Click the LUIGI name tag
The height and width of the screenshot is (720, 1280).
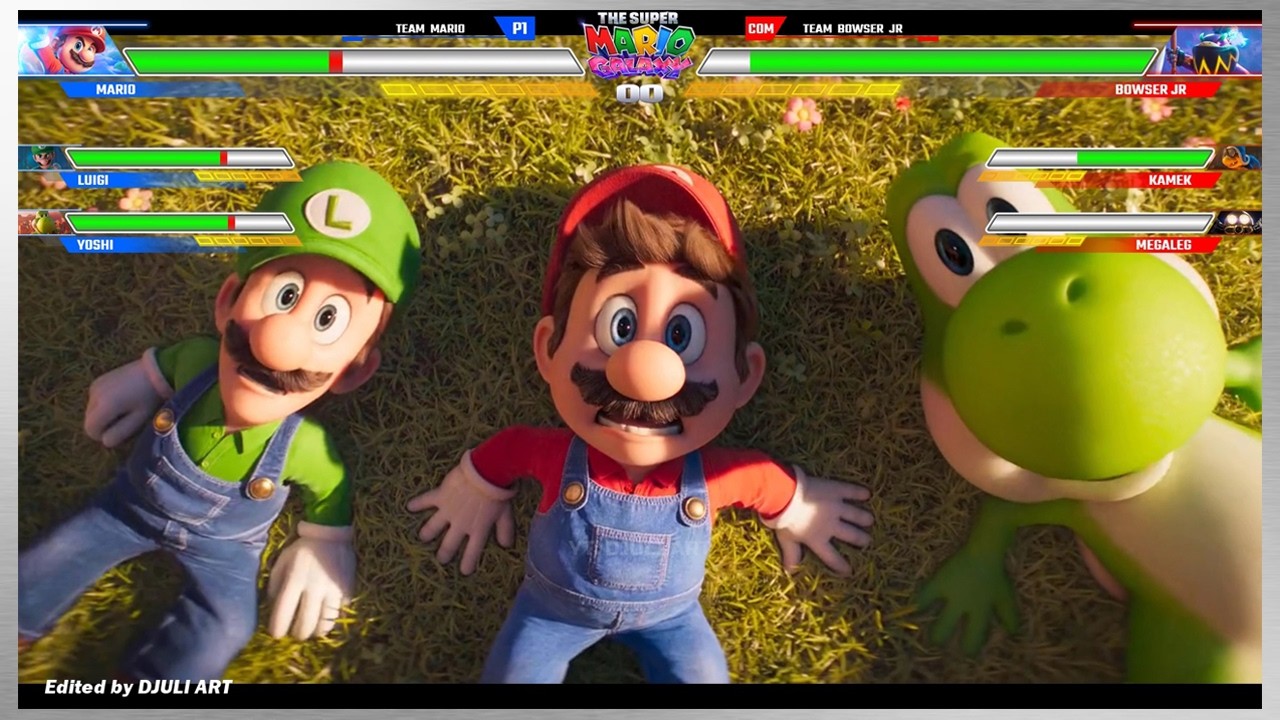(x=93, y=181)
